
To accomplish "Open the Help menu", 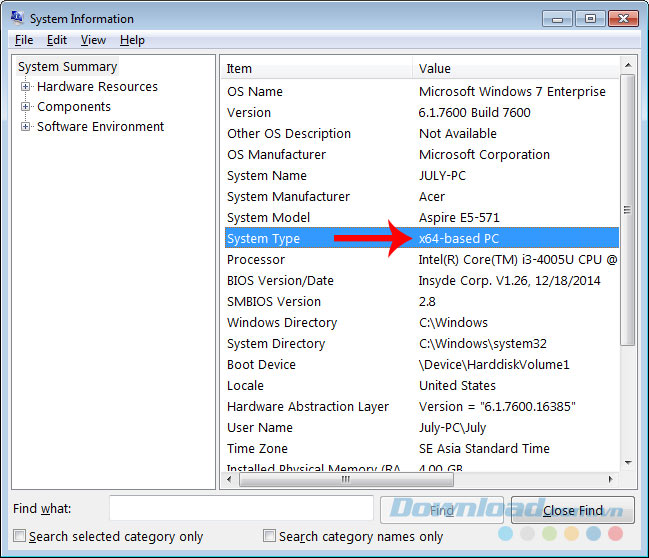I will coord(132,40).
